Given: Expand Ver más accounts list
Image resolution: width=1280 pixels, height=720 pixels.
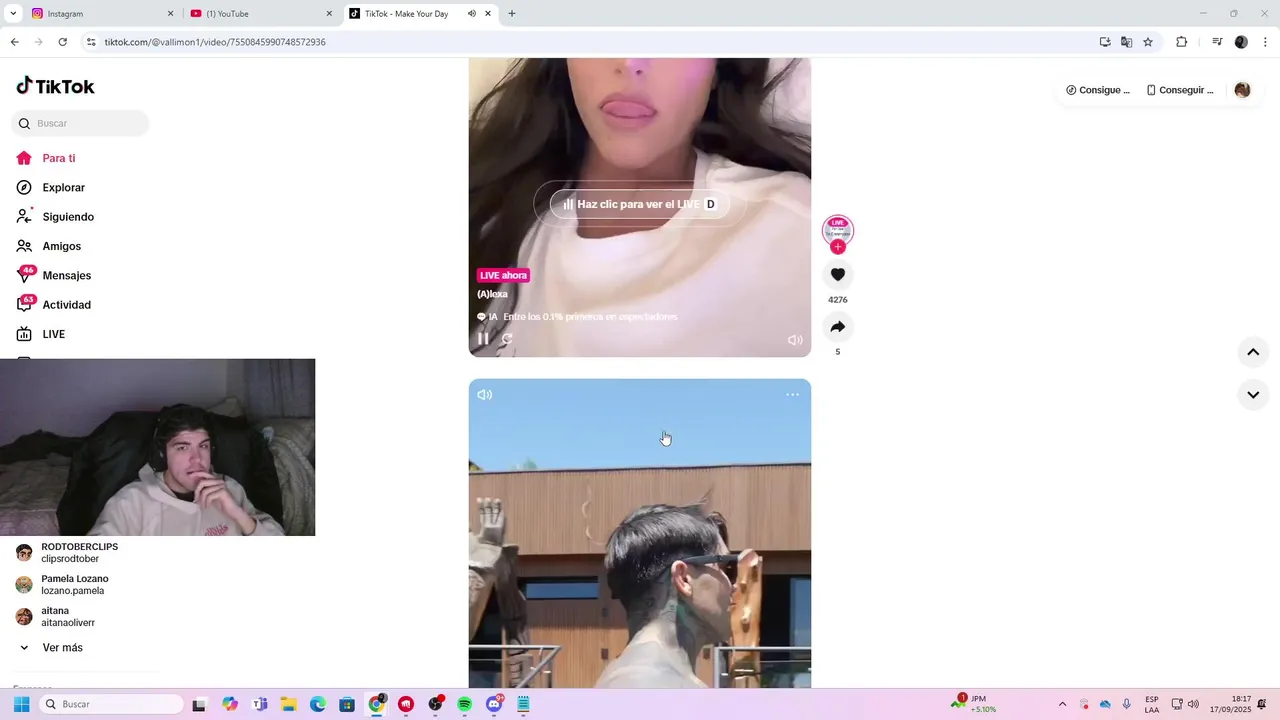Looking at the screenshot, I should pos(51,648).
